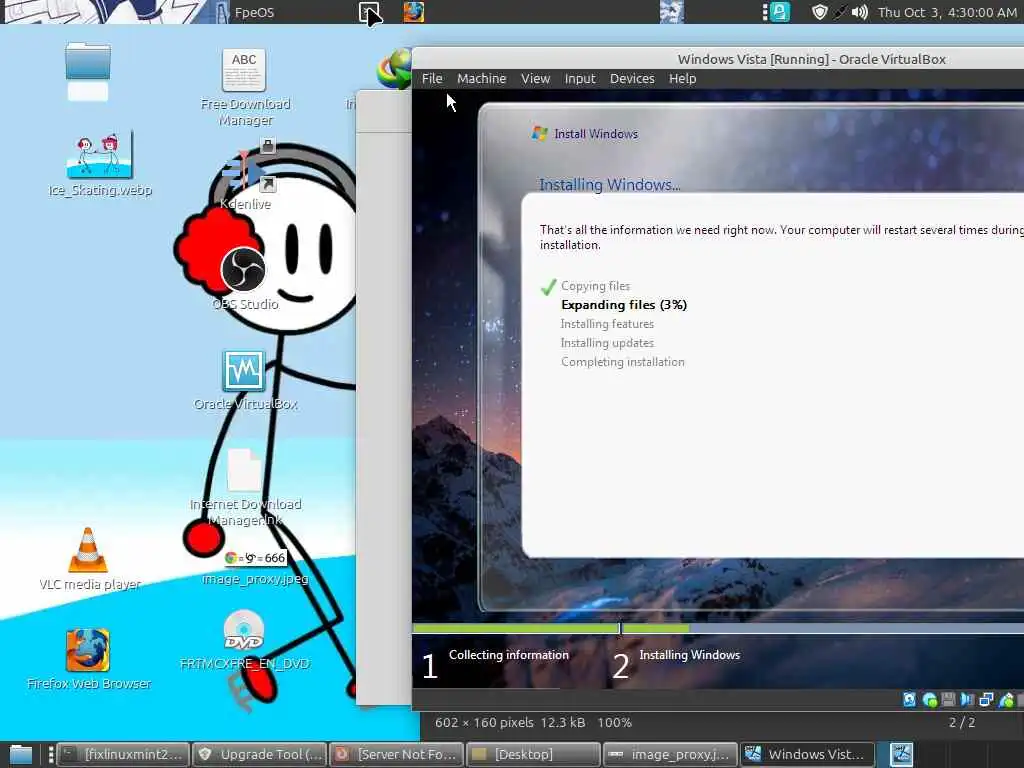This screenshot has height=768, width=1024.
Task: Switch to the [Server Not Fo... taskbar window
Action: (396, 754)
